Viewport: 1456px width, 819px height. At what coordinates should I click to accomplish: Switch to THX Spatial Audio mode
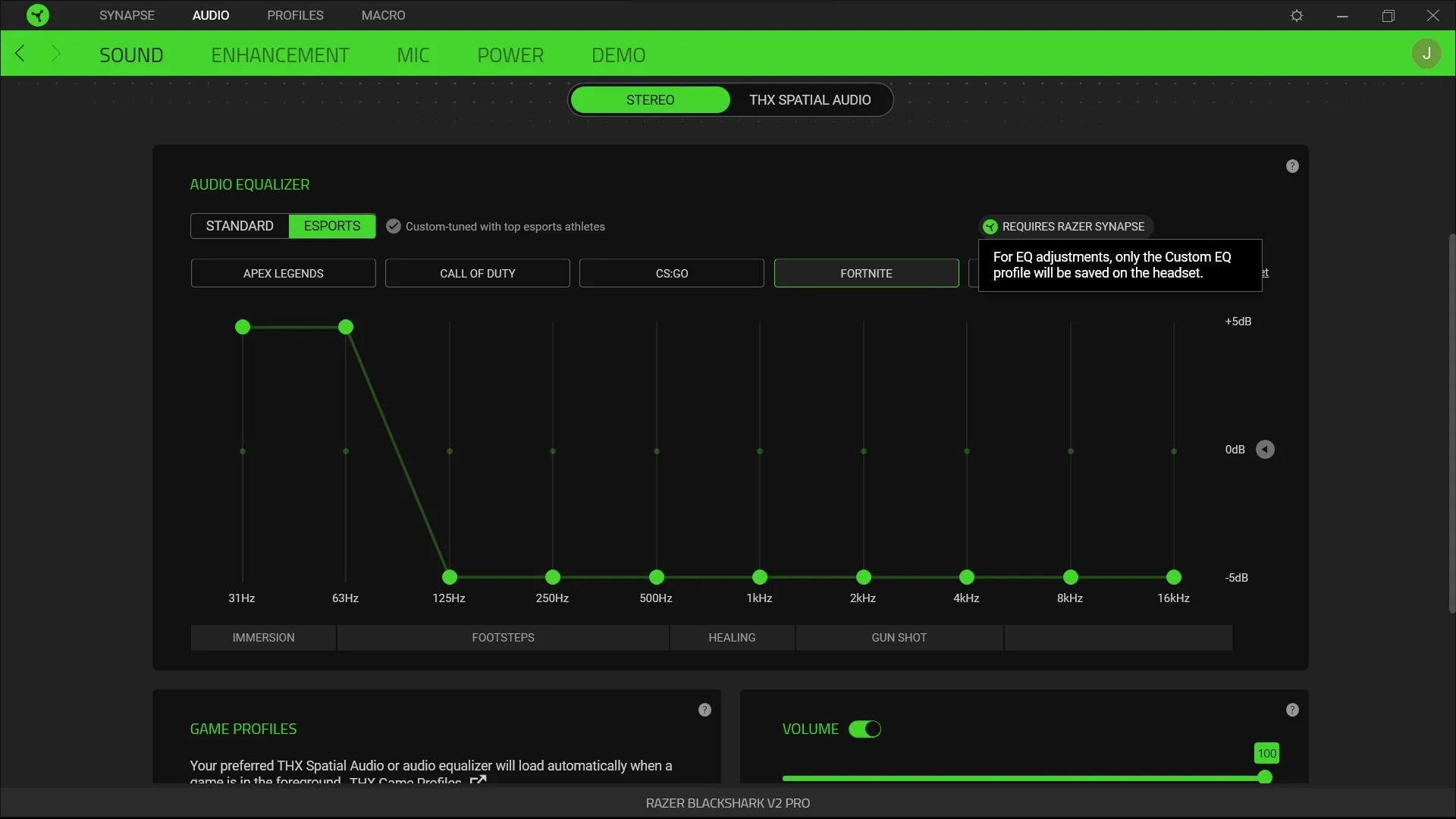pyautogui.click(x=810, y=100)
